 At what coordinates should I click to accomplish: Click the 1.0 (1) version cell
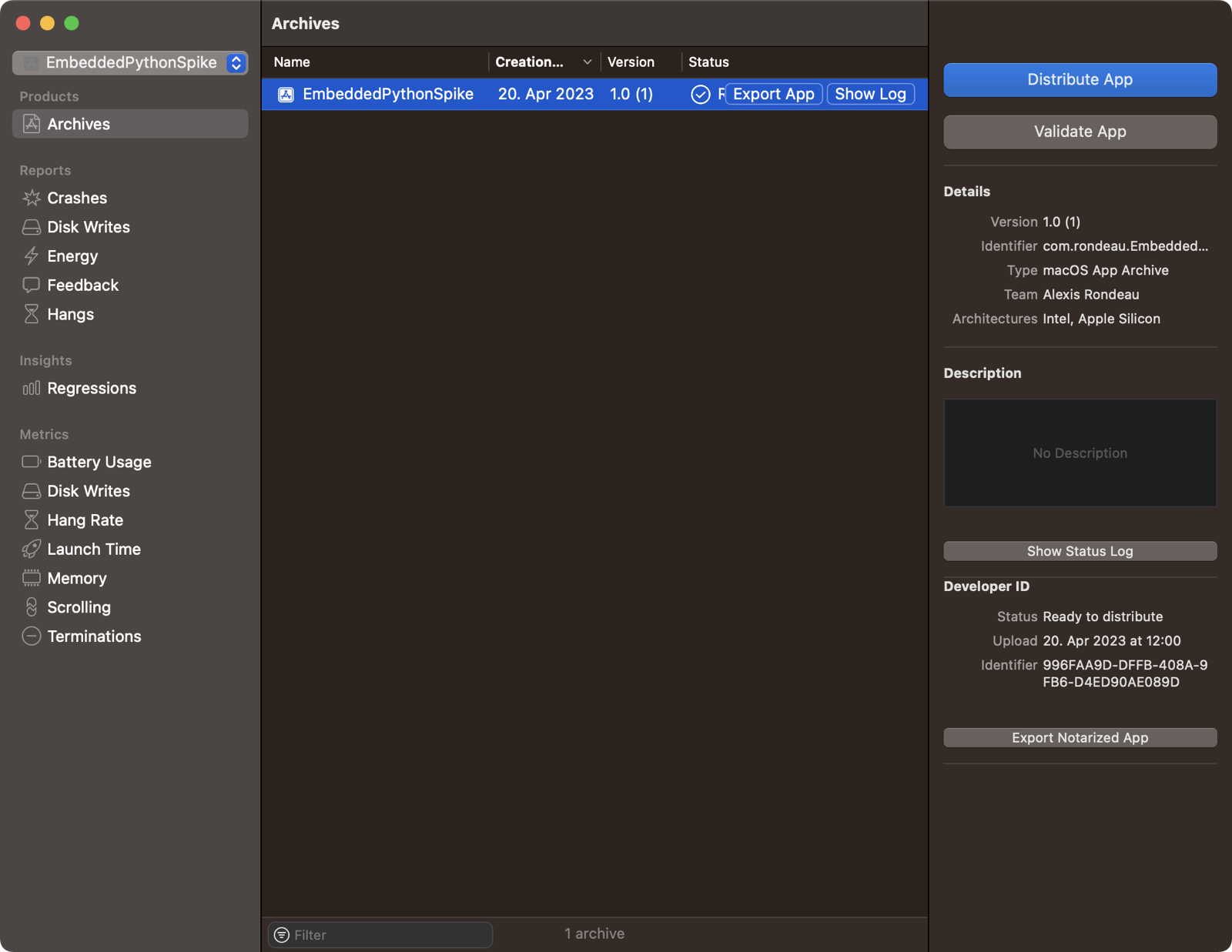click(631, 94)
